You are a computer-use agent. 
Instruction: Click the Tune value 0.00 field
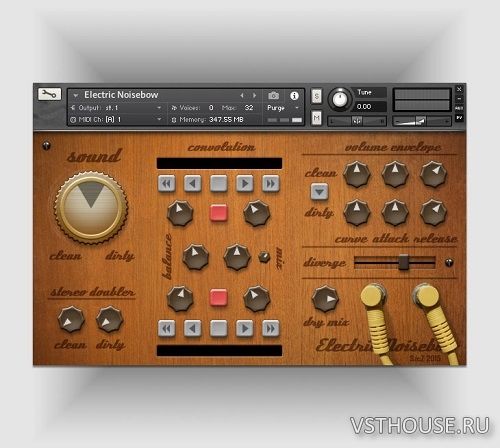(x=370, y=107)
